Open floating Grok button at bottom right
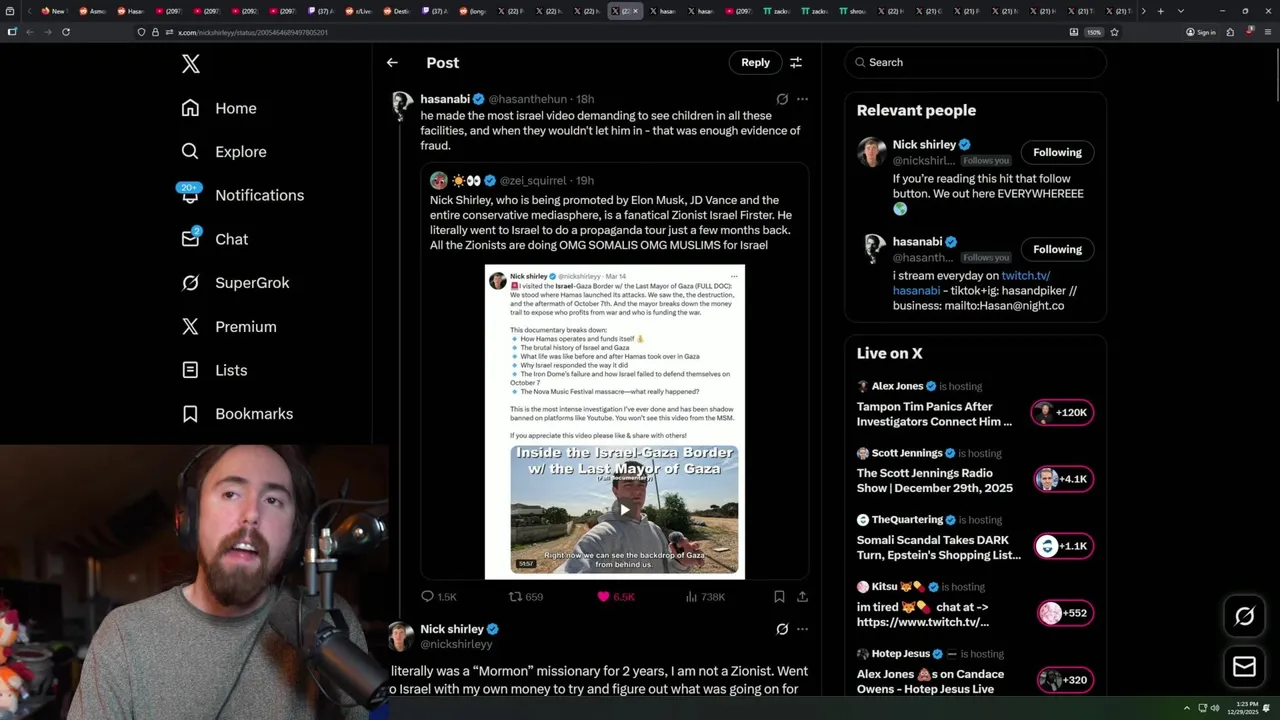 [1244, 617]
